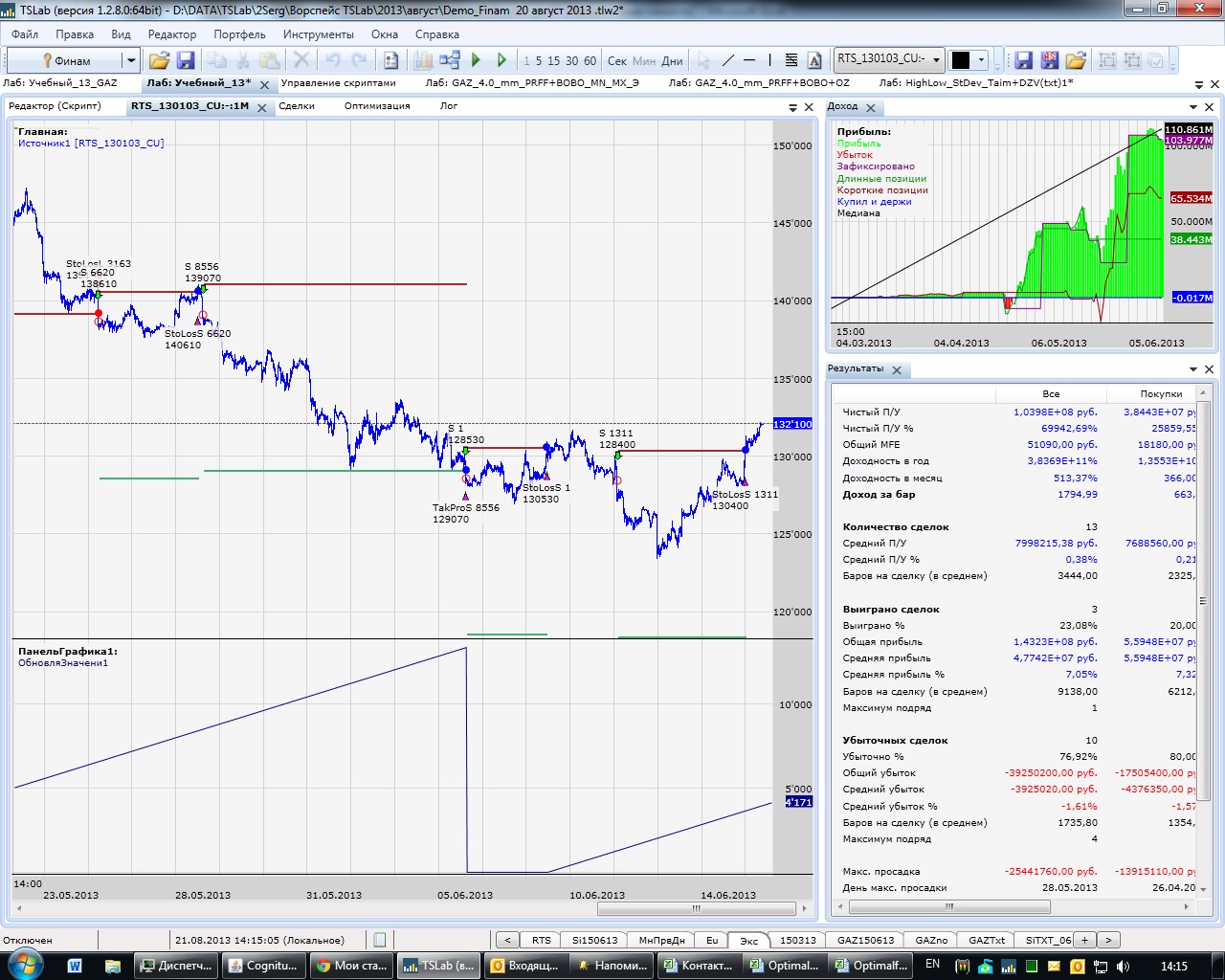The height and width of the screenshot is (980, 1225).
Task: Run script with first green play arrow
Action: [x=477, y=60]
